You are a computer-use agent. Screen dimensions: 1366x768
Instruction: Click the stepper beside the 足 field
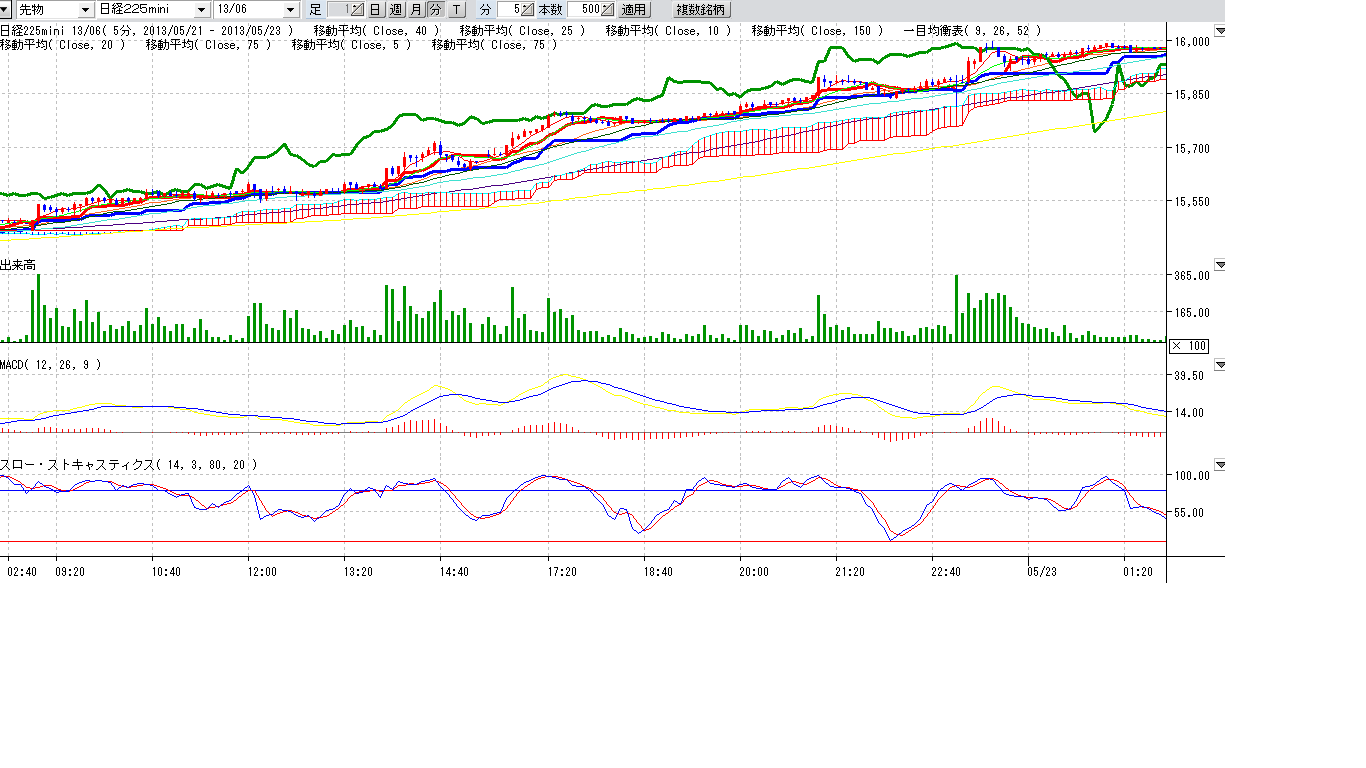358,10
